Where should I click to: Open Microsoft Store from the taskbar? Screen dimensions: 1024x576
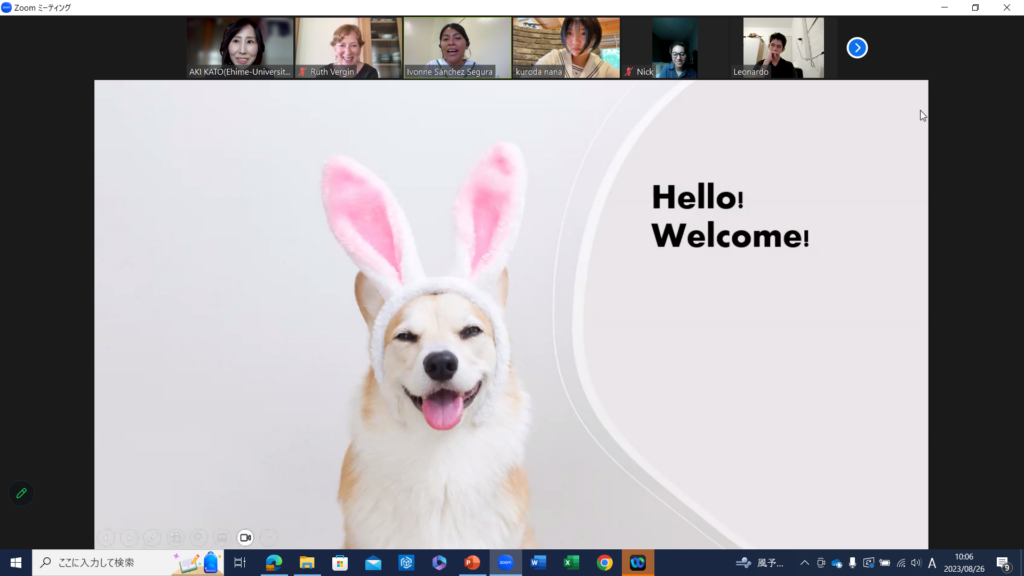click(340, 562)
